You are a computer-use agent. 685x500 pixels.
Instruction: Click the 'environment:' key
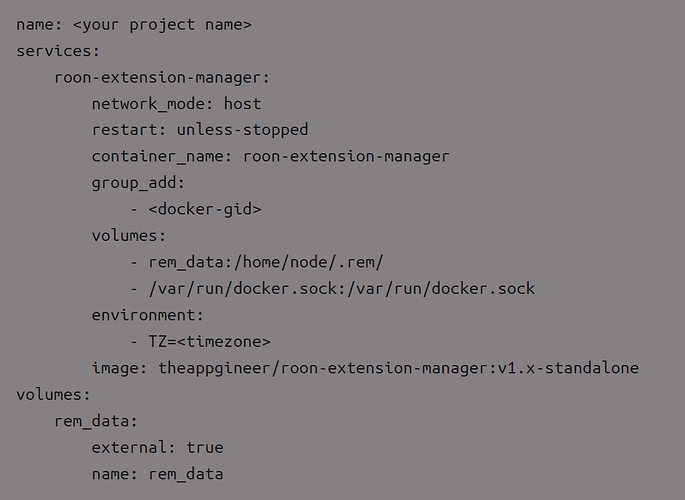(x=148, y=315)
